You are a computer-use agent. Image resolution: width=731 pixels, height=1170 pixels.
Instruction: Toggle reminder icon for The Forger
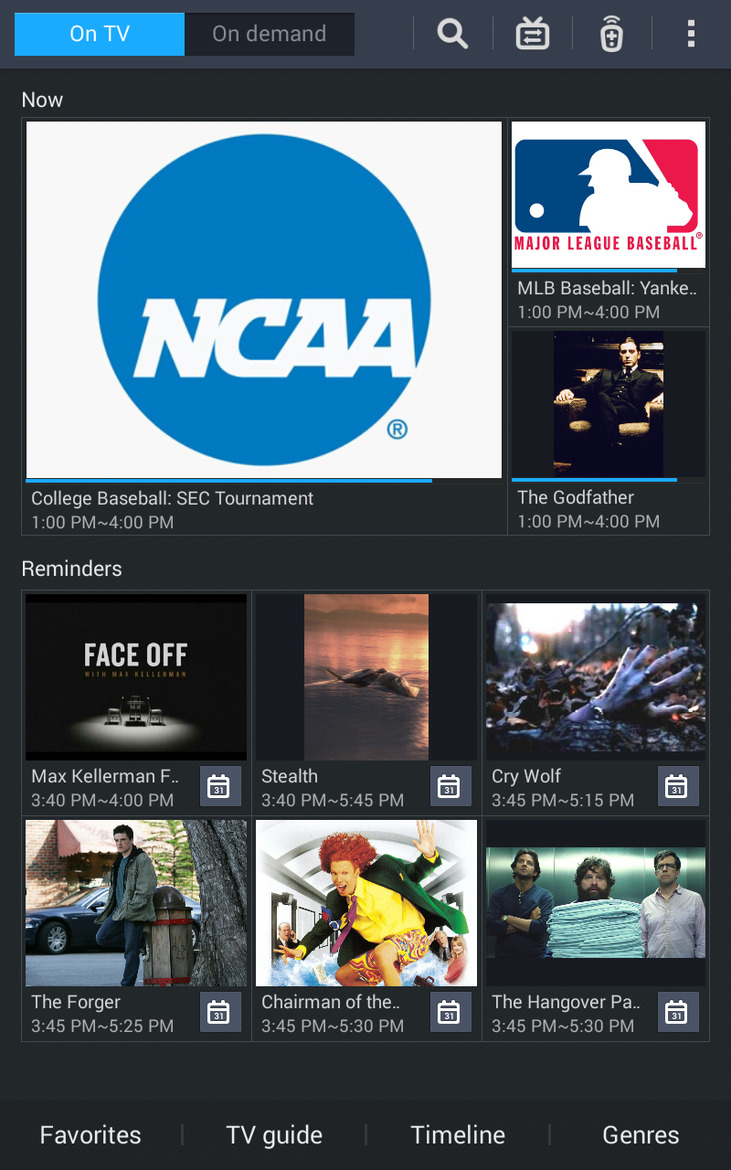pos(220,1012)
